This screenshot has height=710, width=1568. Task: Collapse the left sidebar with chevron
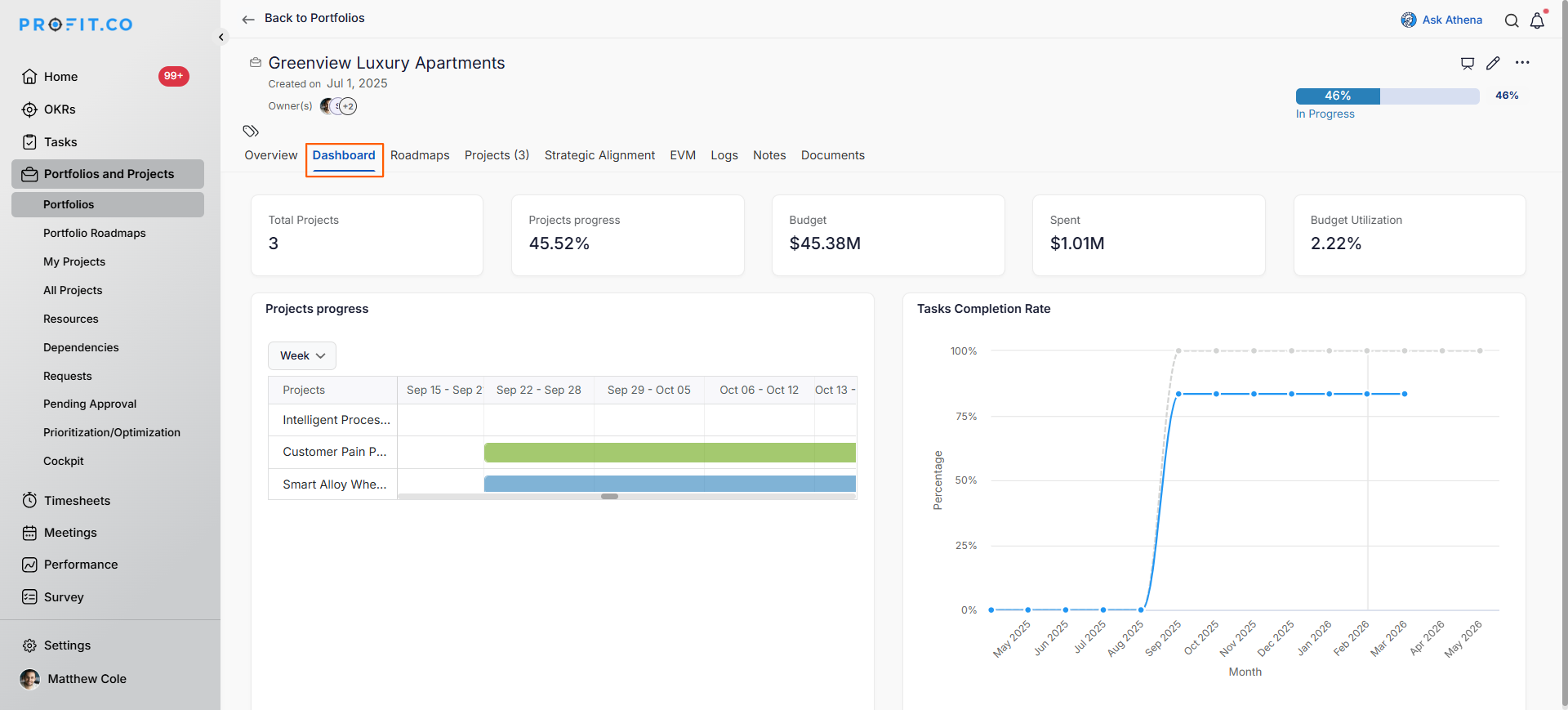click(220, 38)
